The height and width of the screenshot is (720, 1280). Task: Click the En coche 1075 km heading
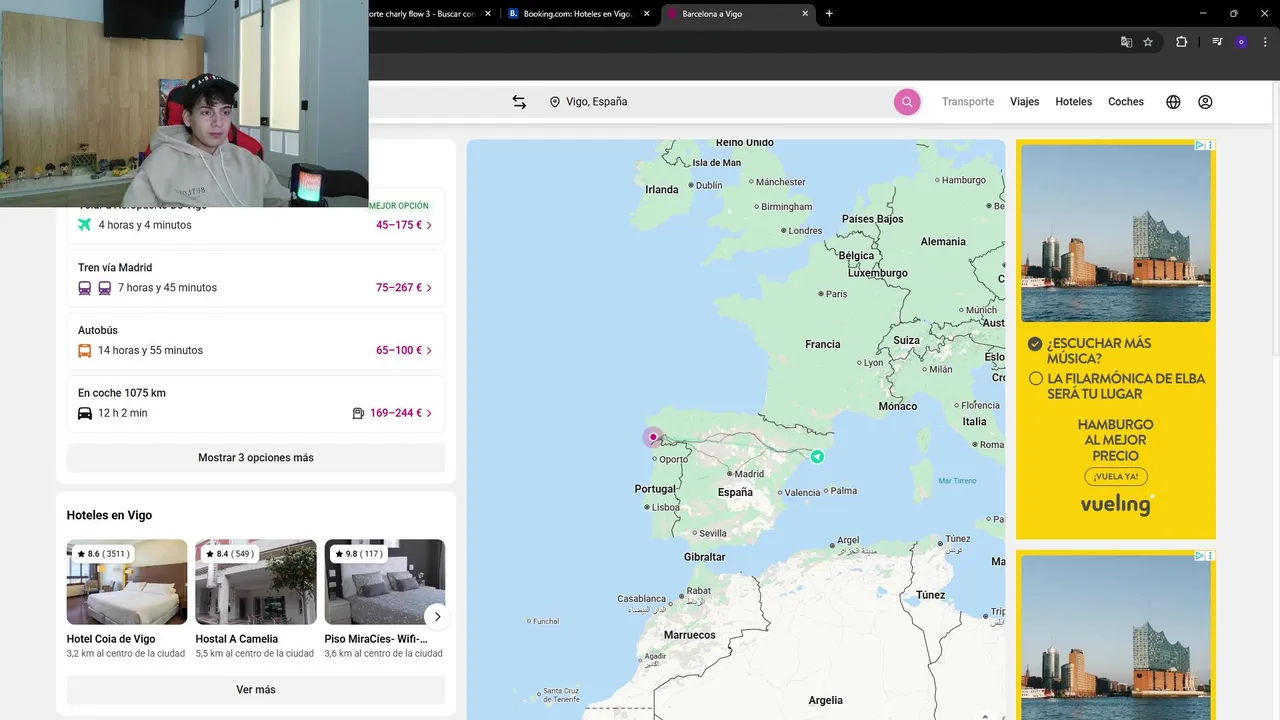tap(122, 393)
